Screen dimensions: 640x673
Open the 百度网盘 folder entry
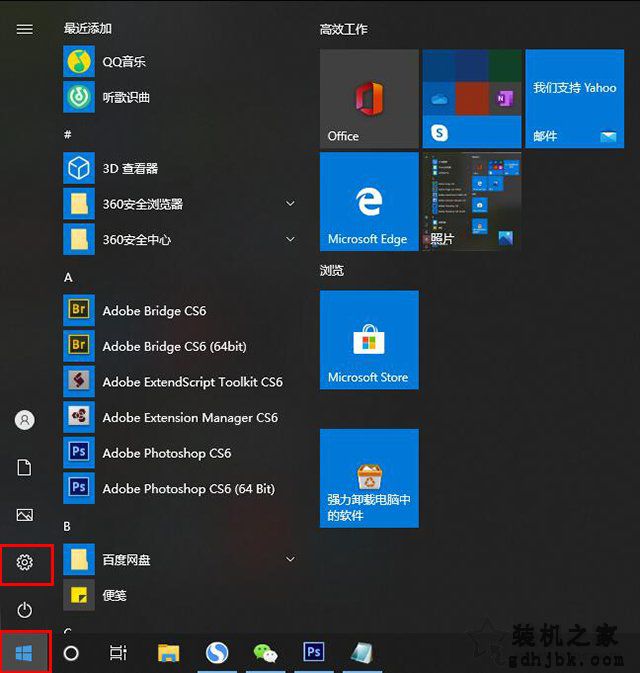179,560
